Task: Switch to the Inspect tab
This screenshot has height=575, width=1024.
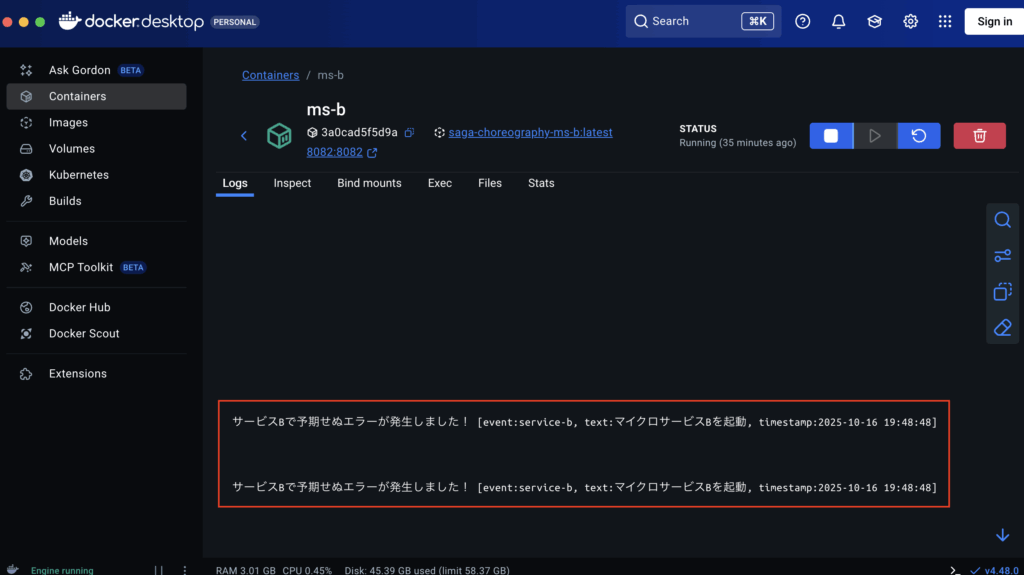Action: pos(292,183)
